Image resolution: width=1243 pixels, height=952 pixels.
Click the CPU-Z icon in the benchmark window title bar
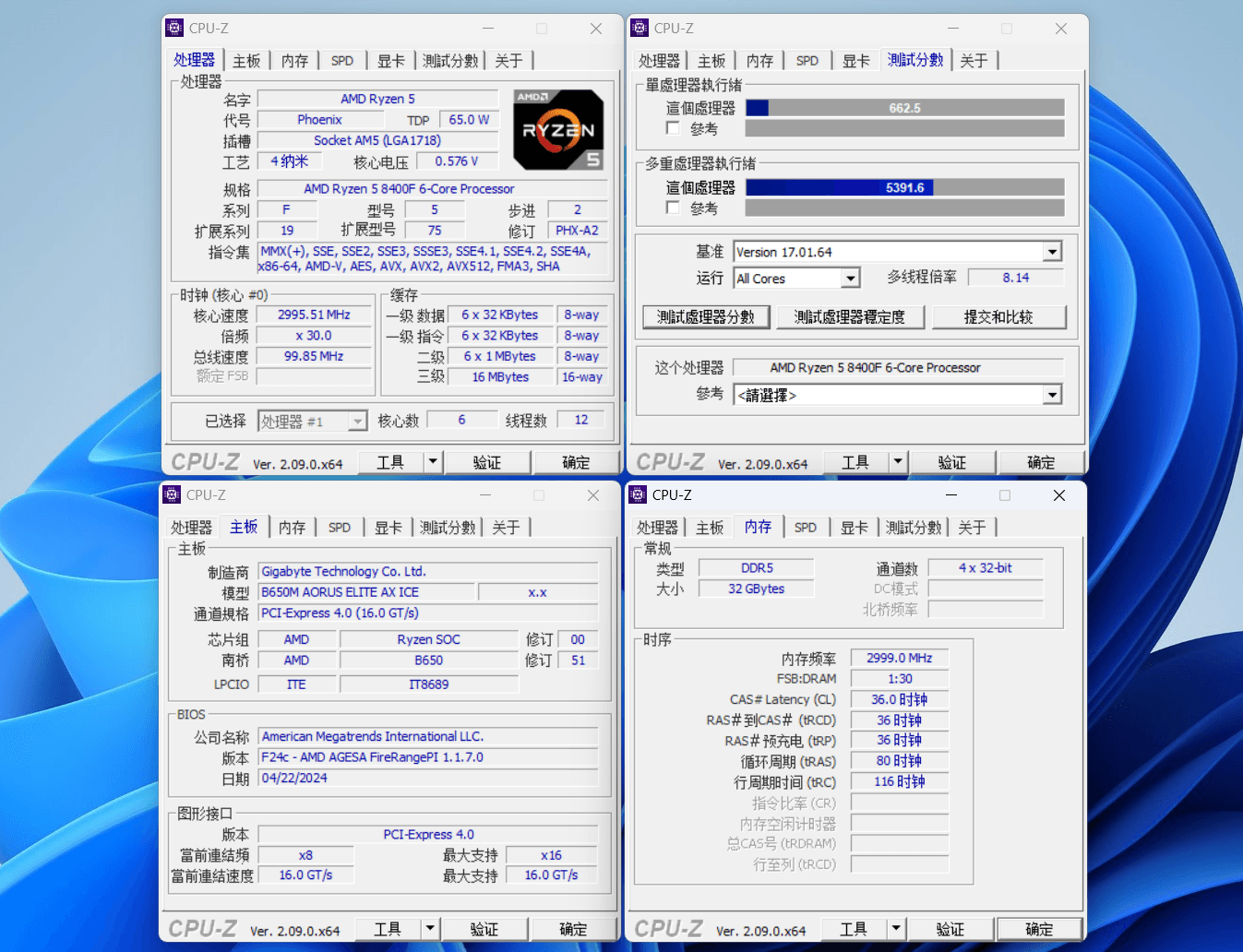pos(639,28)
